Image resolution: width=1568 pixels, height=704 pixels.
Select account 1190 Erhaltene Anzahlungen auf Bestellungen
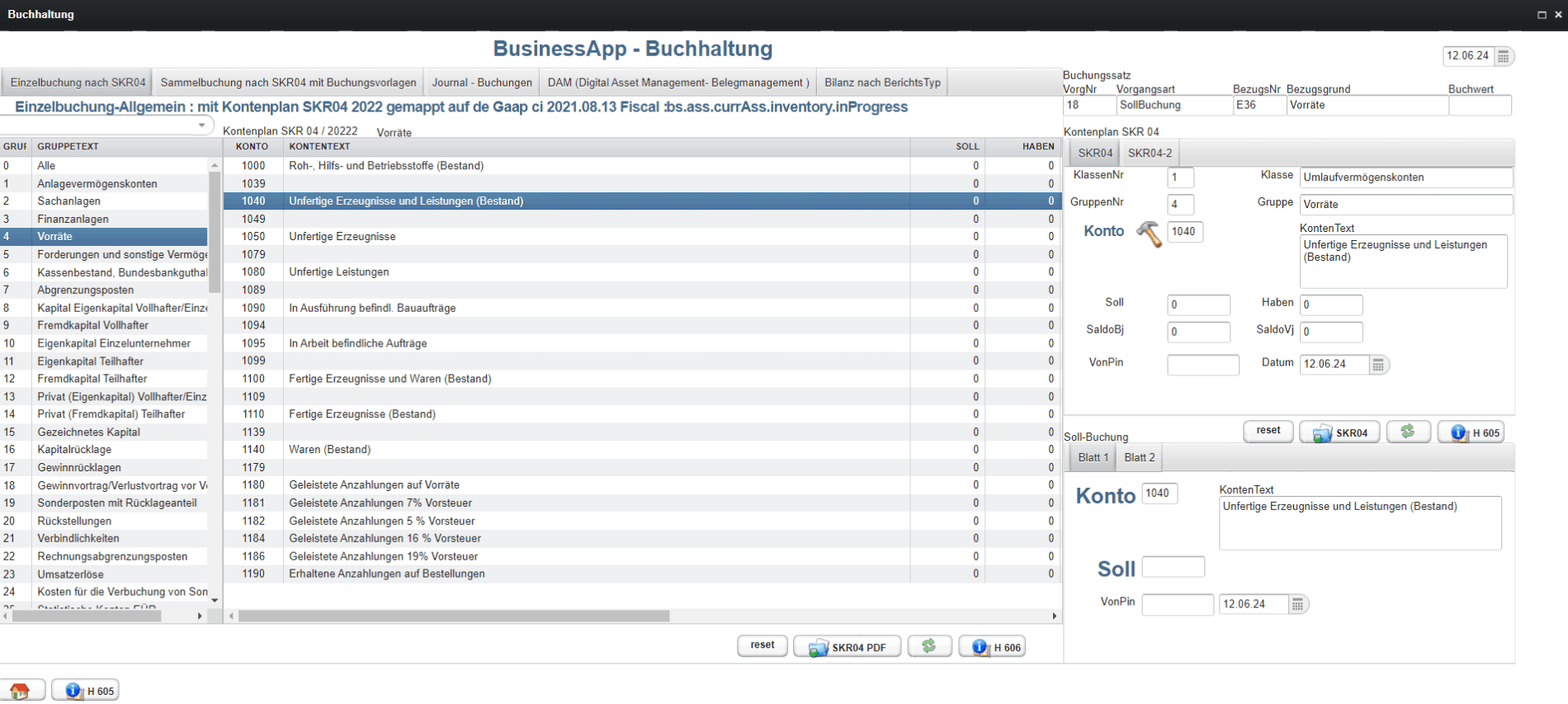point(642,574)
